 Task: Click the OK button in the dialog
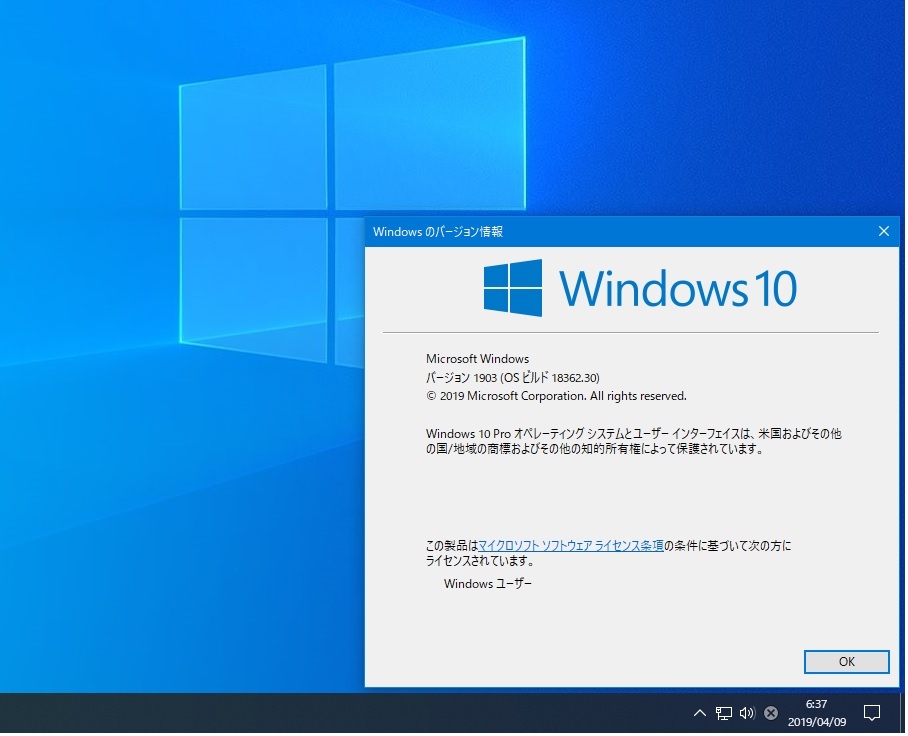click(848, 664)
